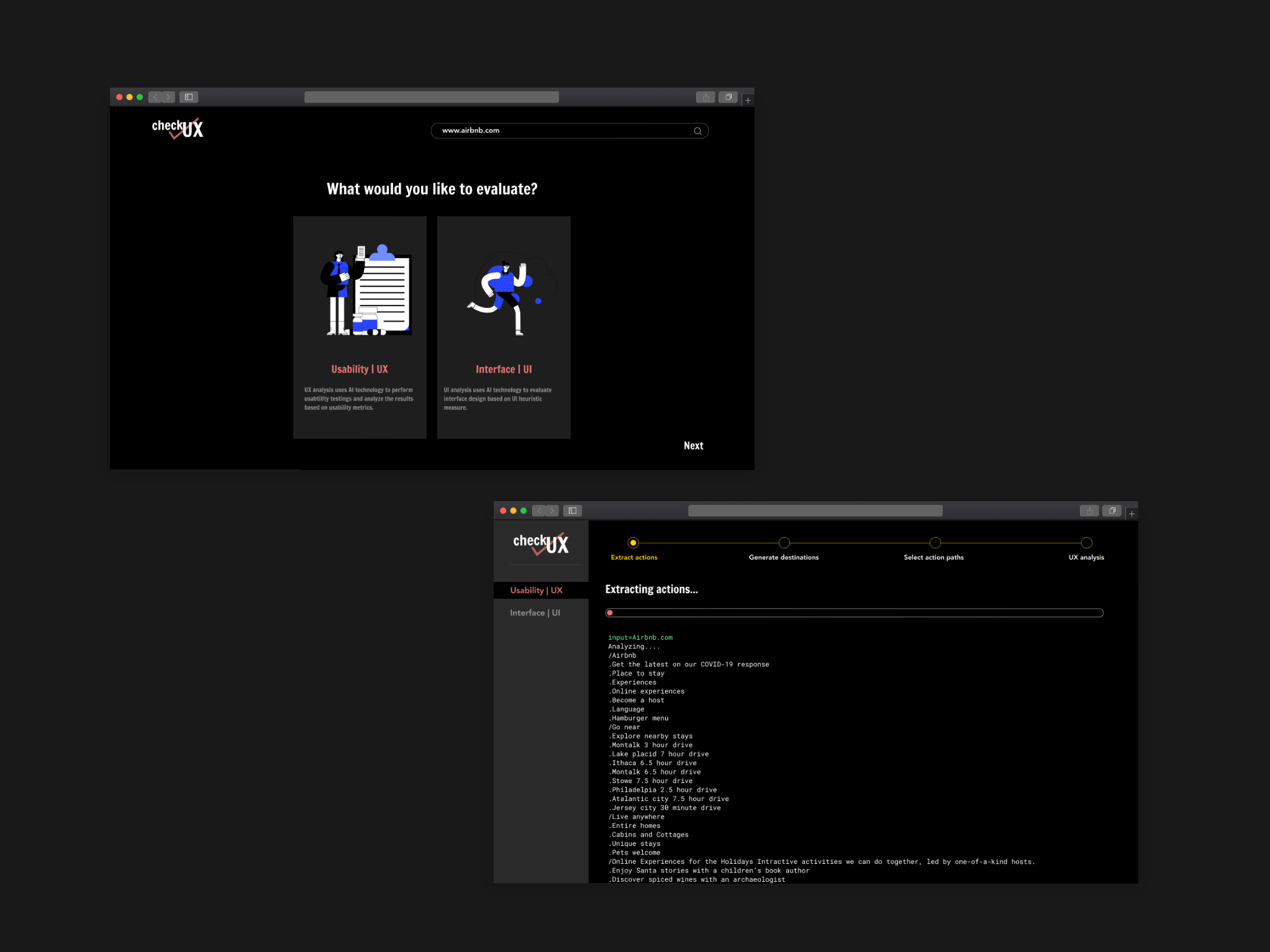The image size is (1270, 952).
Task: Click the share icon in bottom browser window
Action: click(x=1089, y=511)
